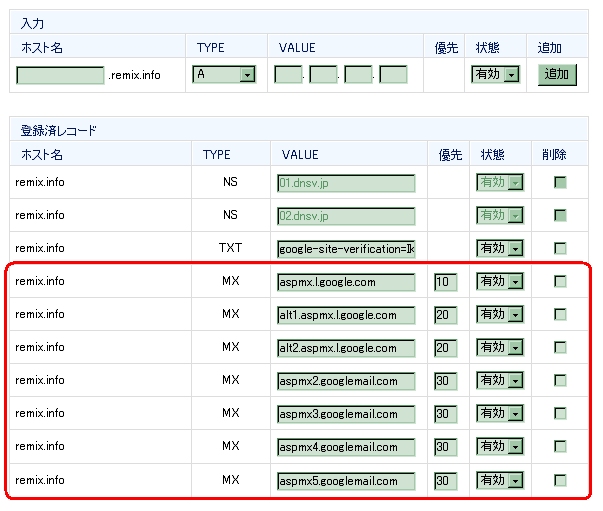Edit the aspmx.l.google.com value field
Viewport: 603px width, 511px height.
(x=346, y=282)
